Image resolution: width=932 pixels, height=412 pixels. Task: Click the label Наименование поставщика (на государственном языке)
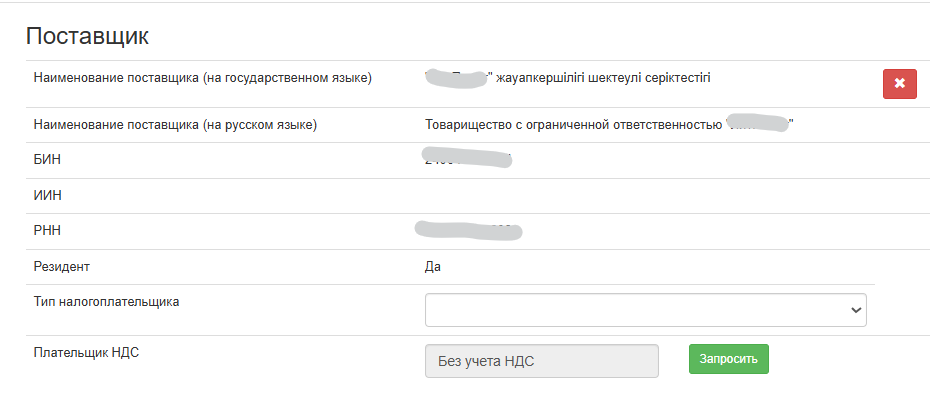[x=203, y=78]
